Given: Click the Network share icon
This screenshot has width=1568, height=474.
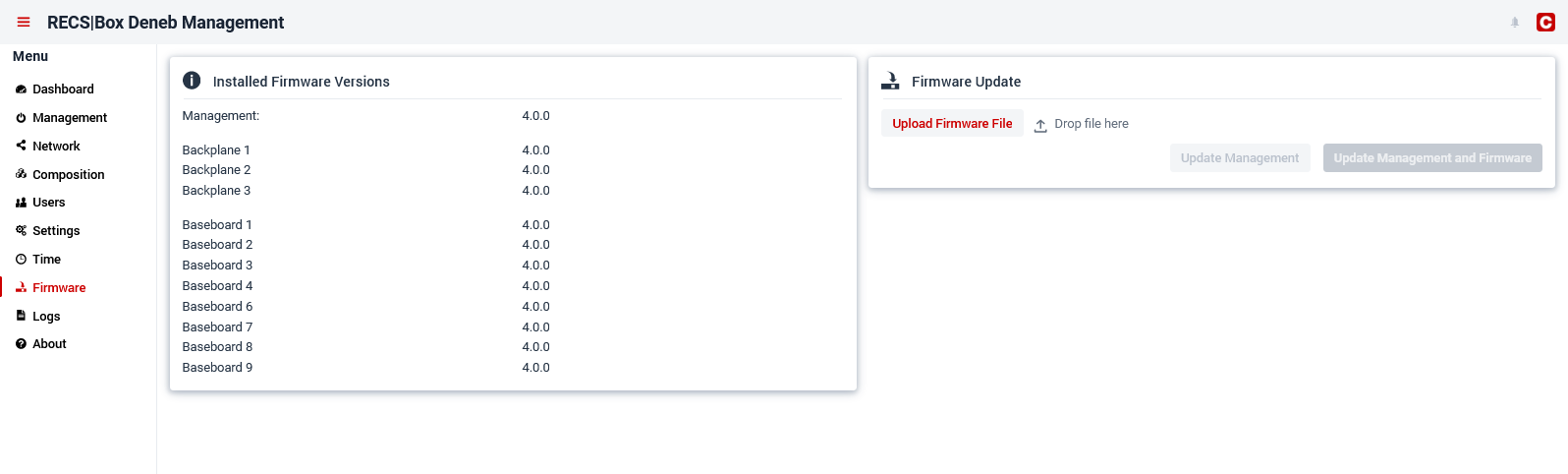Looking at the screenshot, I should (x=21, y=146).
